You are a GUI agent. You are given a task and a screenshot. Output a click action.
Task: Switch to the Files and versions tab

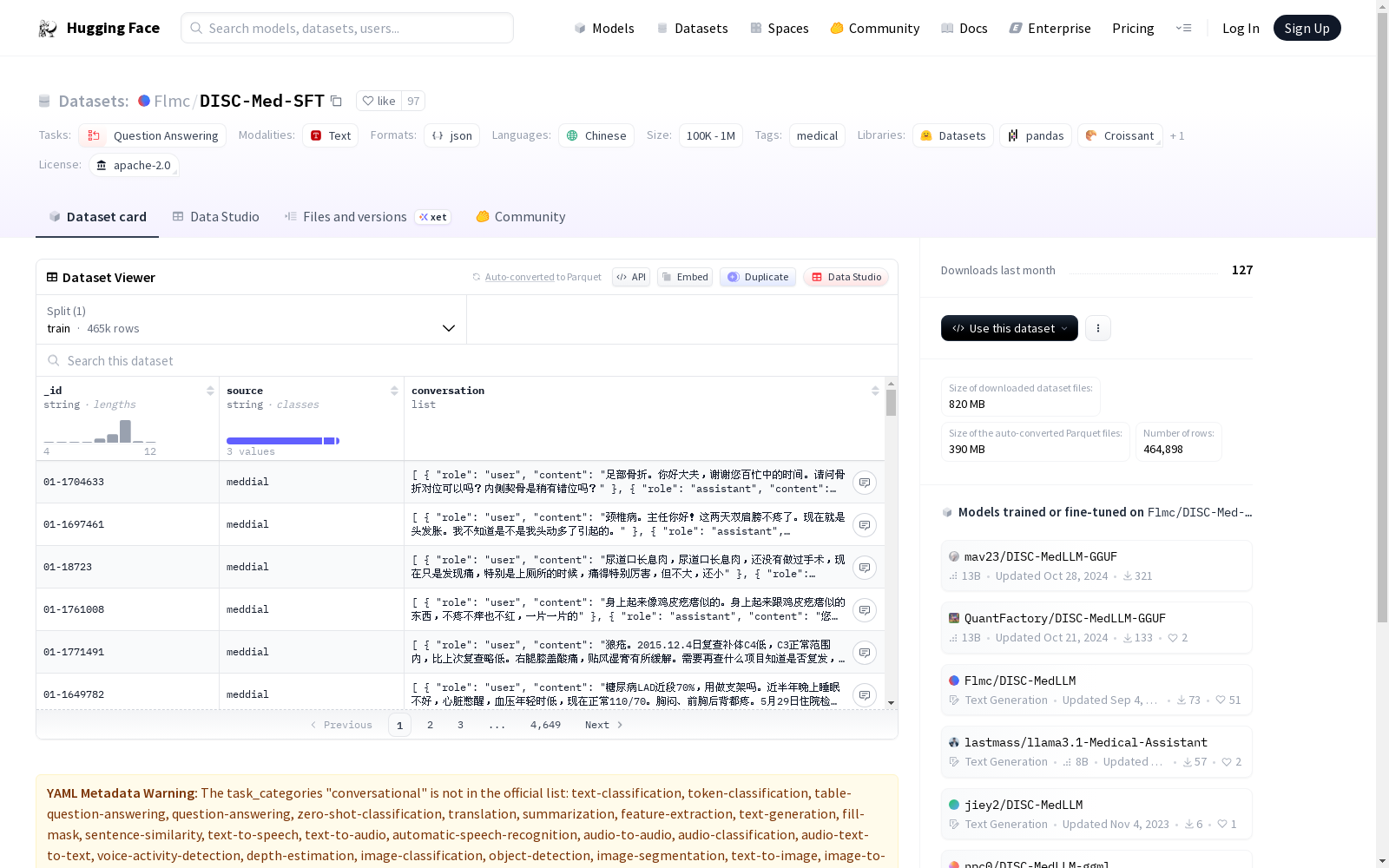(354, 217)
